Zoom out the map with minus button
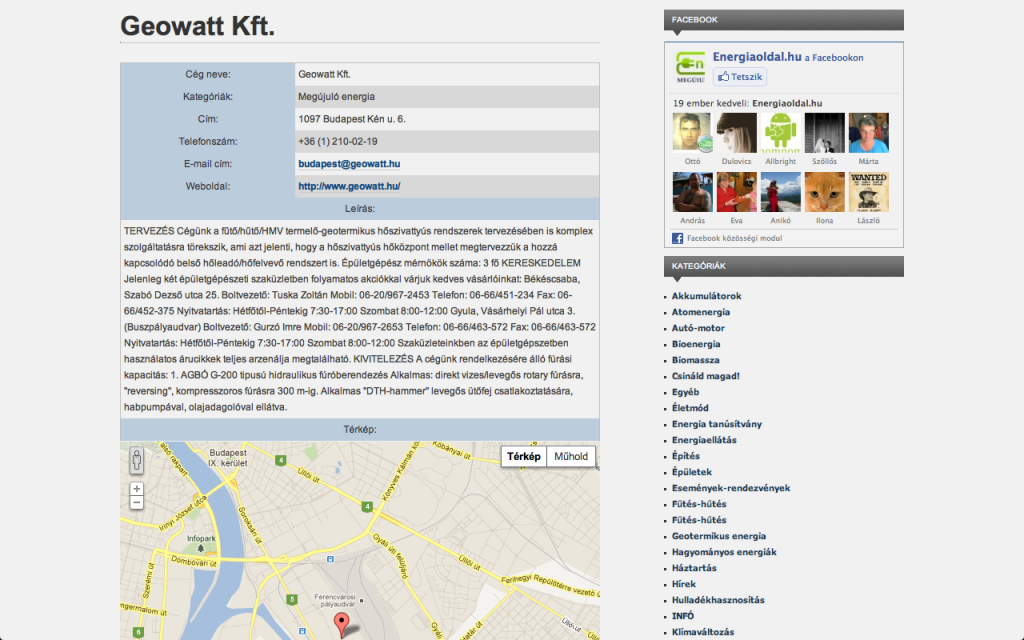The width and height of the screenshot is (1024, 640). 137,503
